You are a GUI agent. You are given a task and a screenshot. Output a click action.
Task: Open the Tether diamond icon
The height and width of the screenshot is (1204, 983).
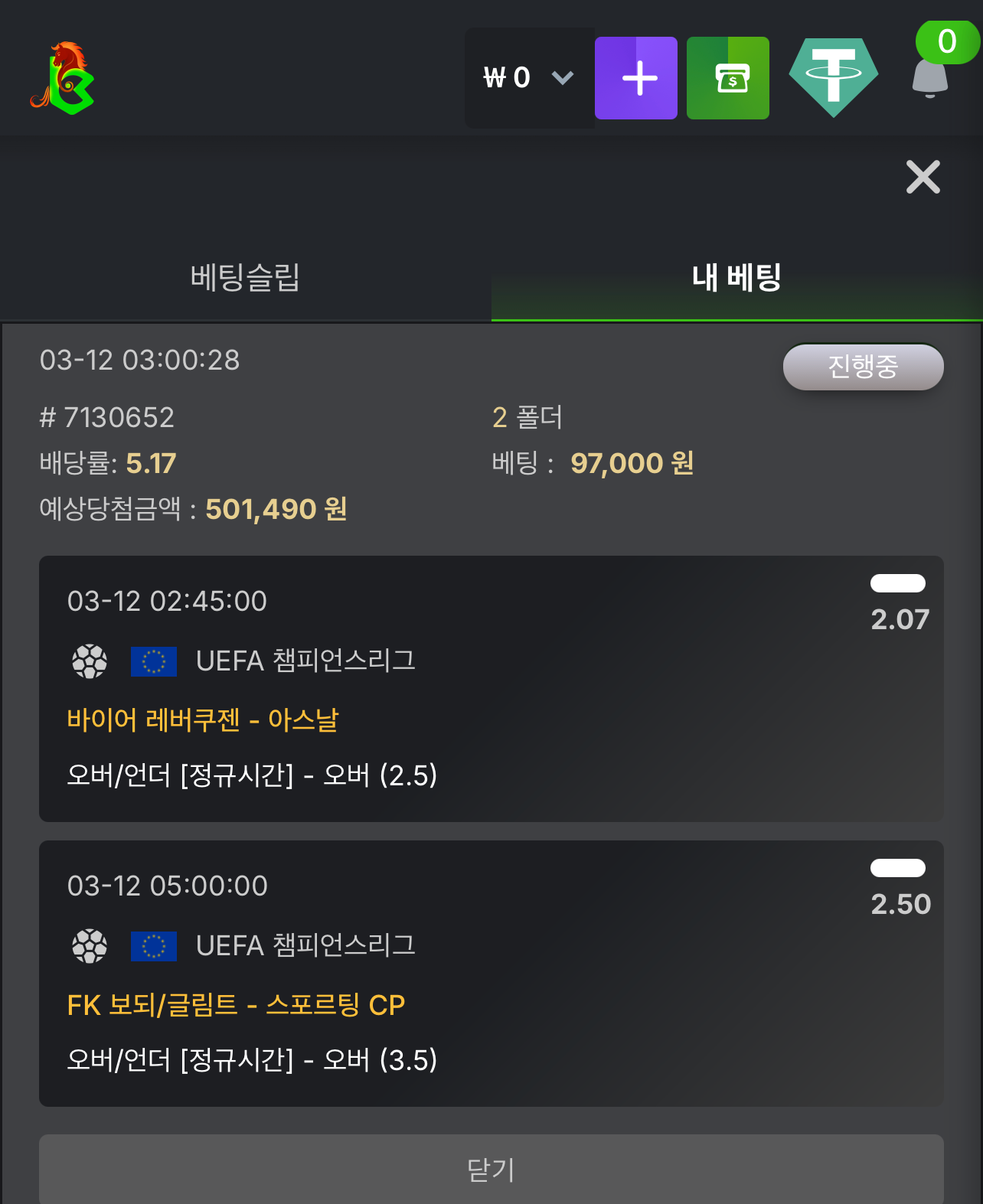(x=833, y=77)
